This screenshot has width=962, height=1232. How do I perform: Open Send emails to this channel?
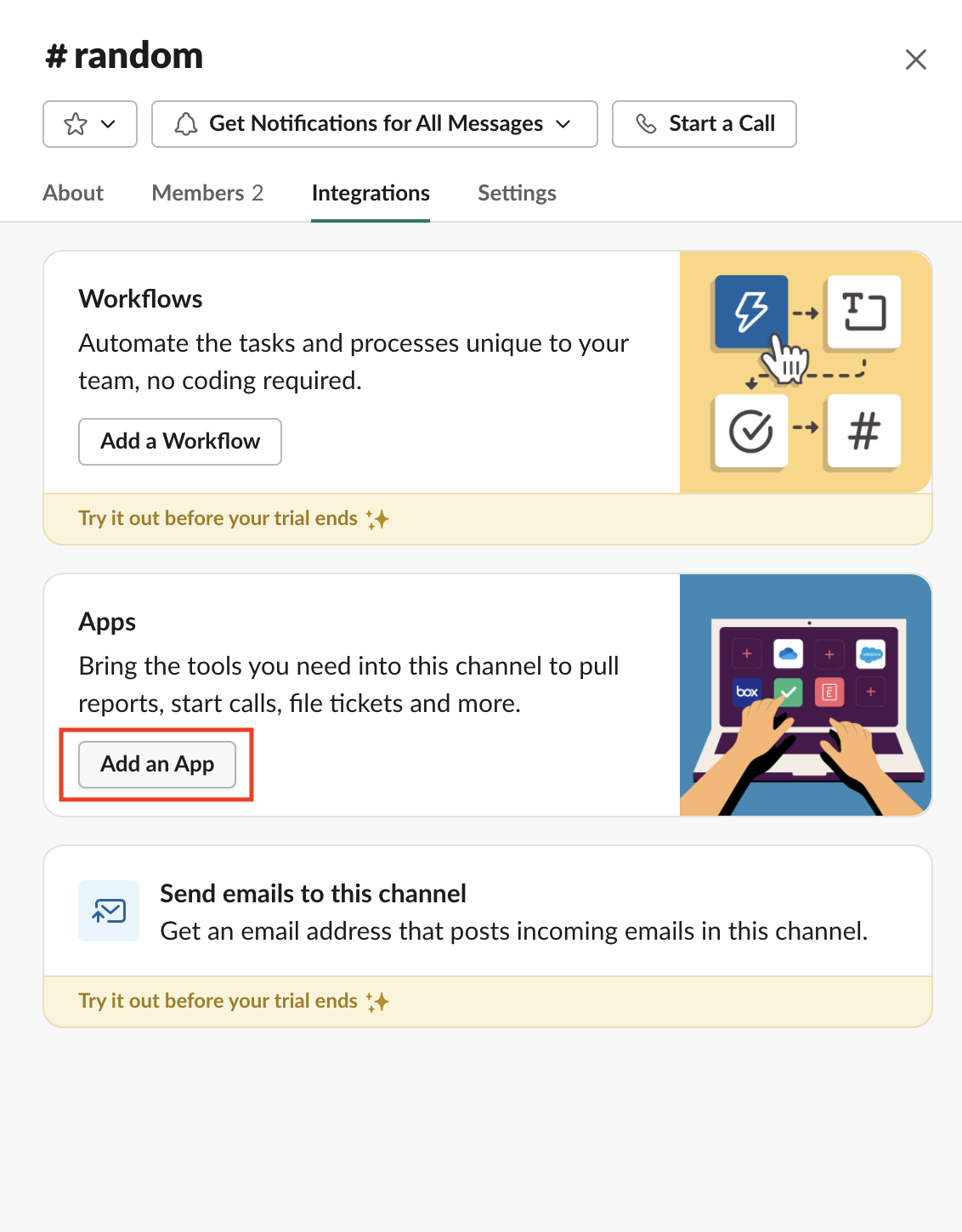(488, 911)
